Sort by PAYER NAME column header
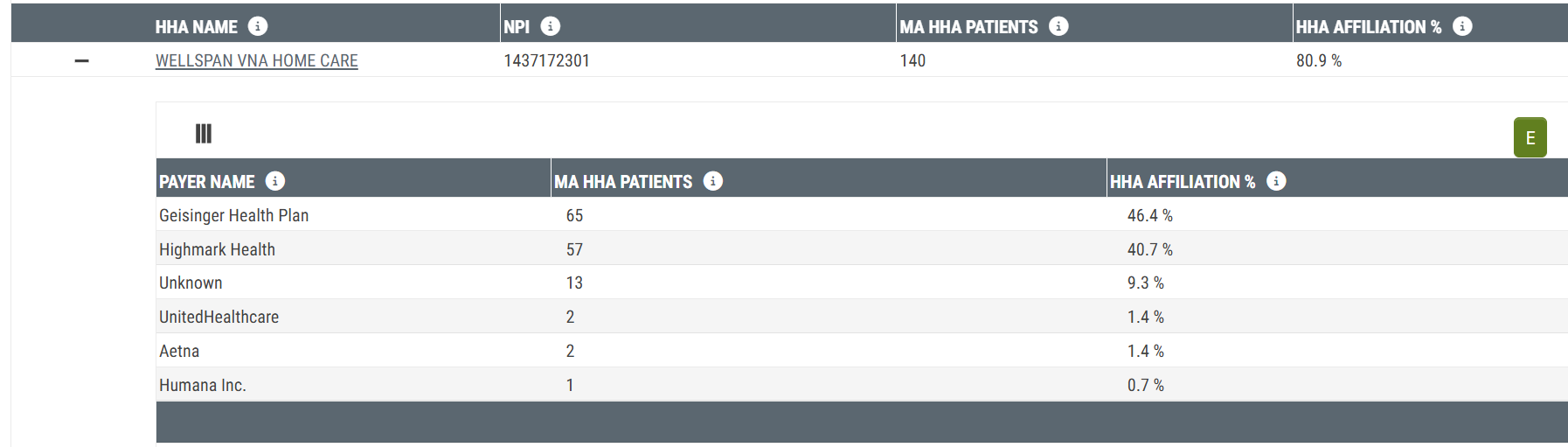This screenshot has height=447, width=1568. (x=207, y=182)
